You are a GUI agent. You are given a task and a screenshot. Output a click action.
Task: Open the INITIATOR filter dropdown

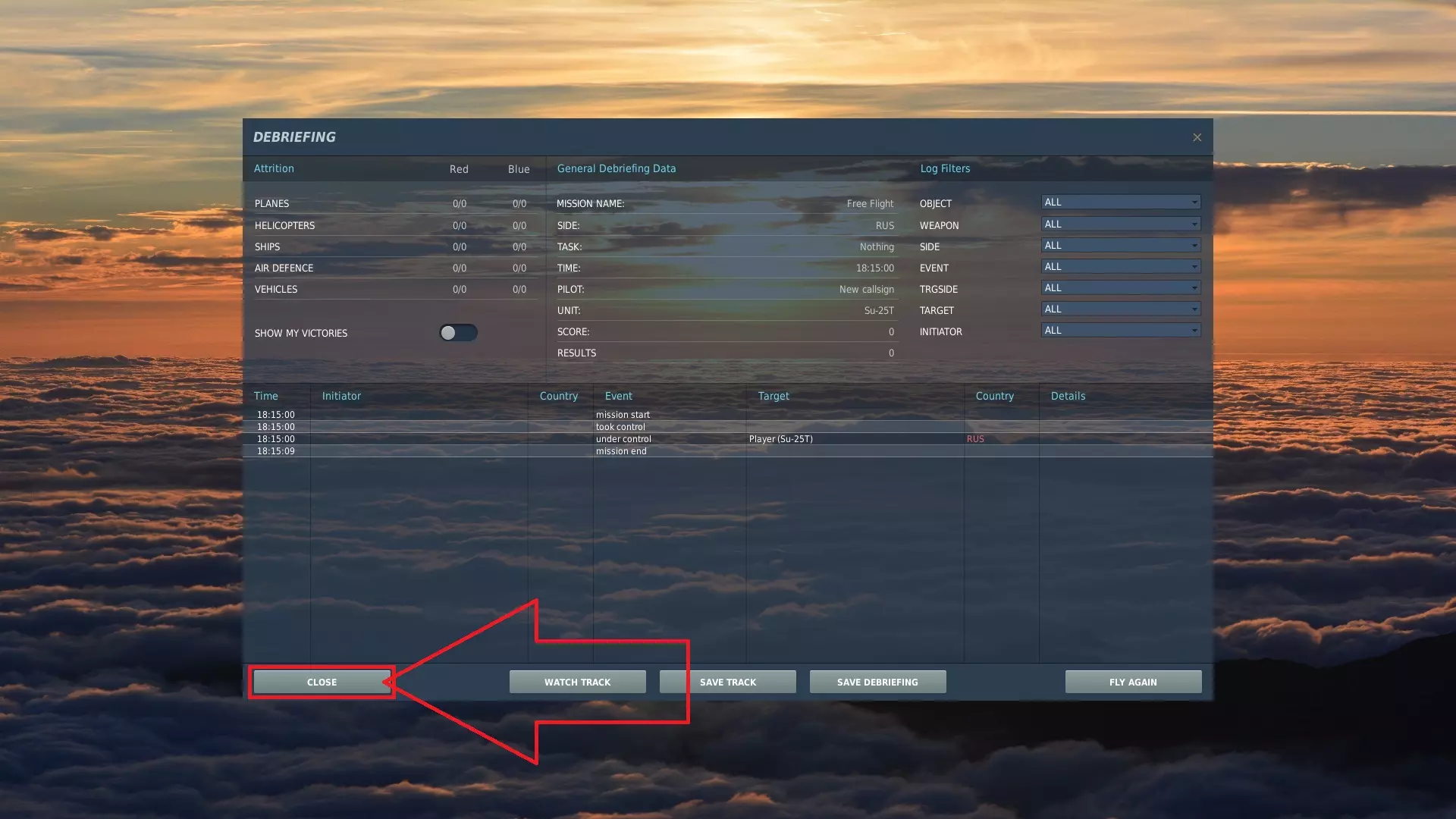1120,331
